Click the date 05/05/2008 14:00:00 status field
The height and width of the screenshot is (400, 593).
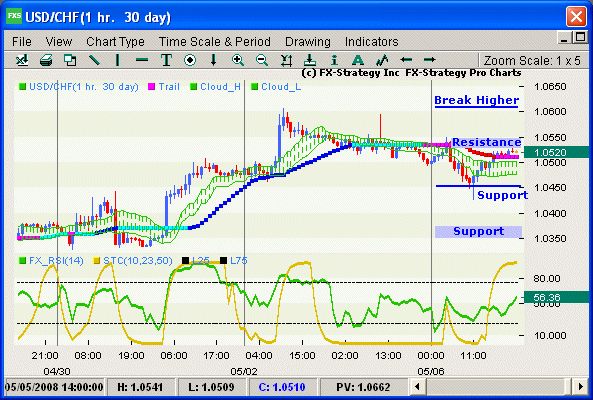[x=54, y=387]
